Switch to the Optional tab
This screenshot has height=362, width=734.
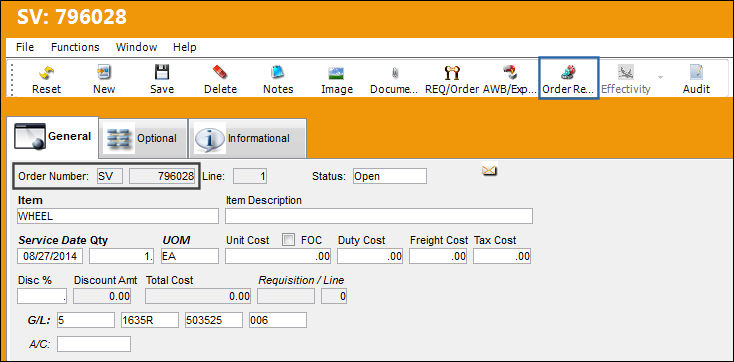click(143, 139)
